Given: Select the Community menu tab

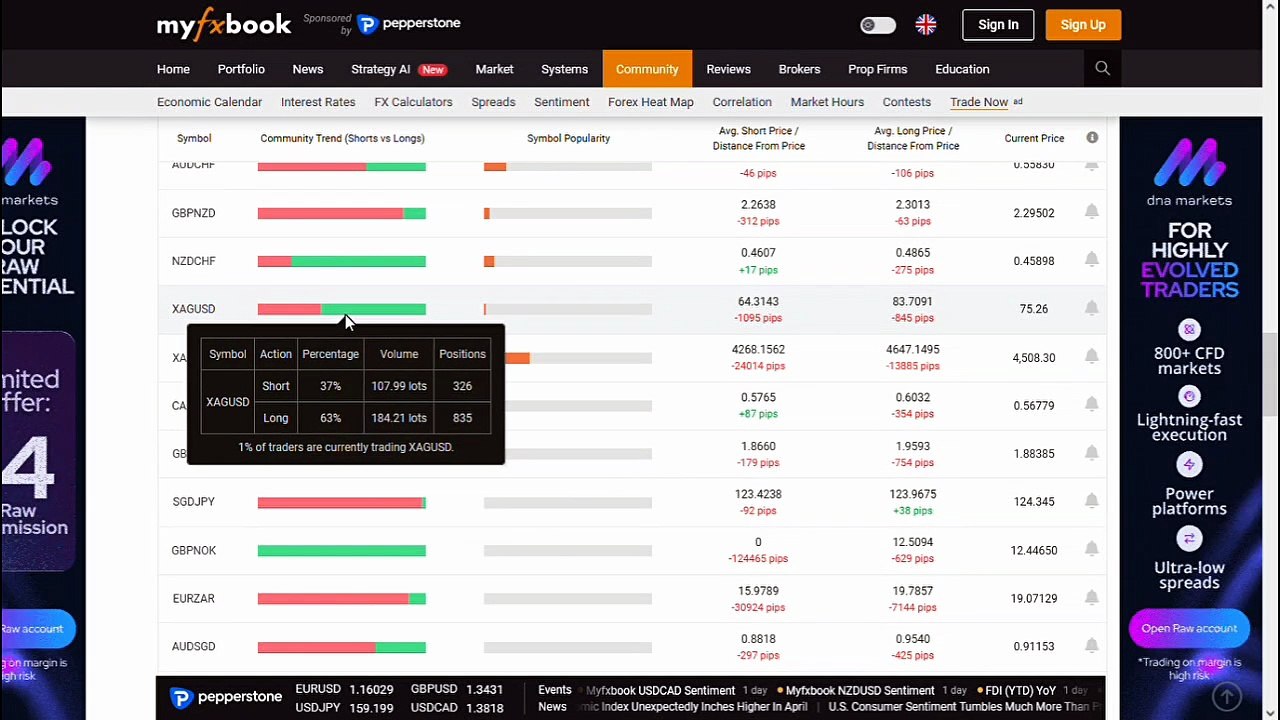Looking at the screenshot, I should [647, 69].
